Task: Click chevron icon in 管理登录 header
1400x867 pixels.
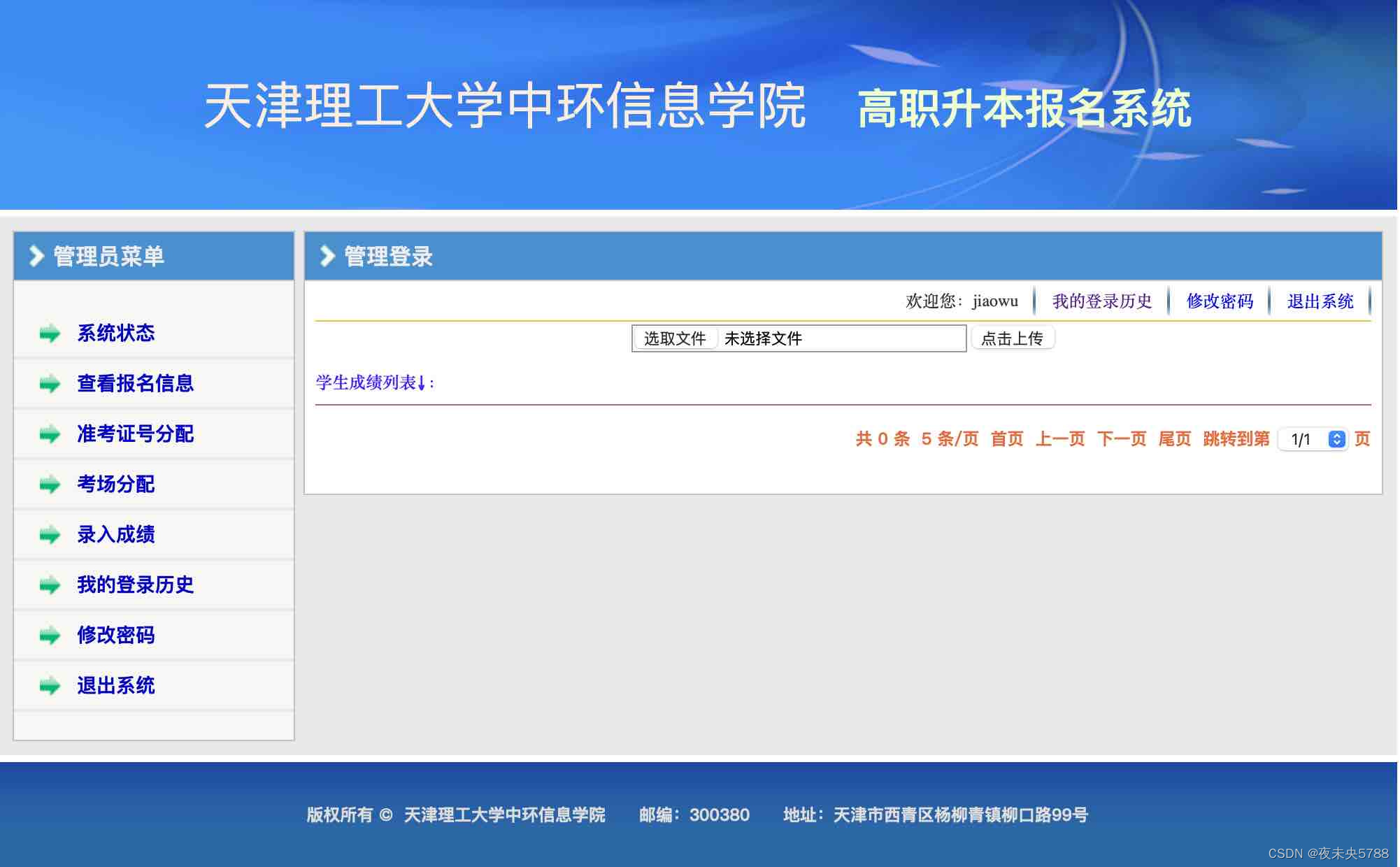Action: [x=327, y=256]
